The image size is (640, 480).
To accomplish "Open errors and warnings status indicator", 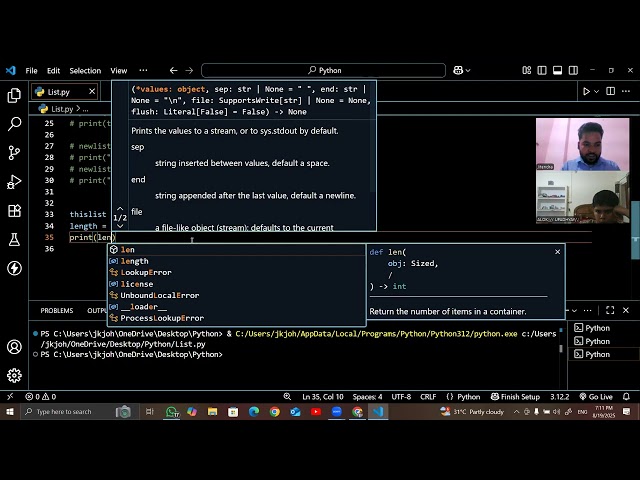I will pyautogui.click(x=40, y=397).
